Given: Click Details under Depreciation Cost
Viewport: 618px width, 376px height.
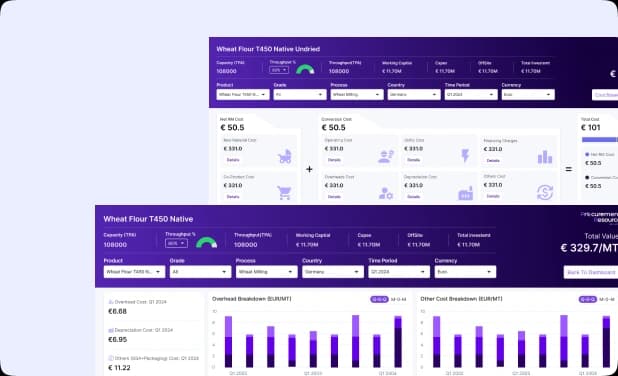Looking at the screenshot, I should [413, 196].
